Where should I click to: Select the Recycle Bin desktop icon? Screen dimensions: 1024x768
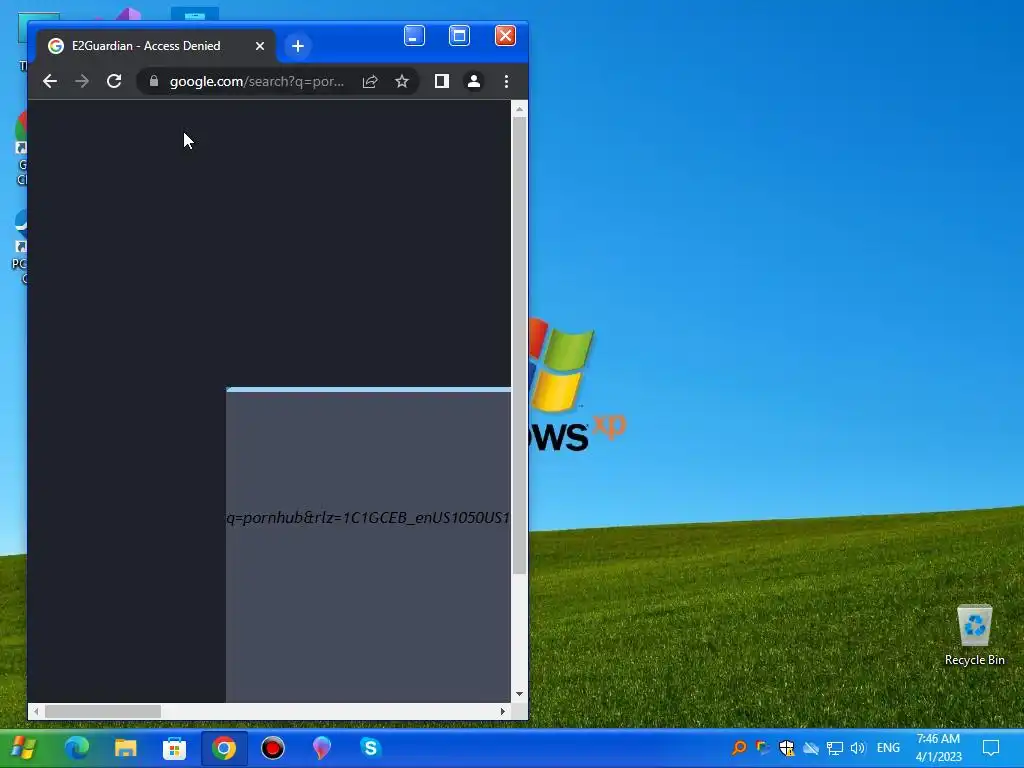point(974,635)
